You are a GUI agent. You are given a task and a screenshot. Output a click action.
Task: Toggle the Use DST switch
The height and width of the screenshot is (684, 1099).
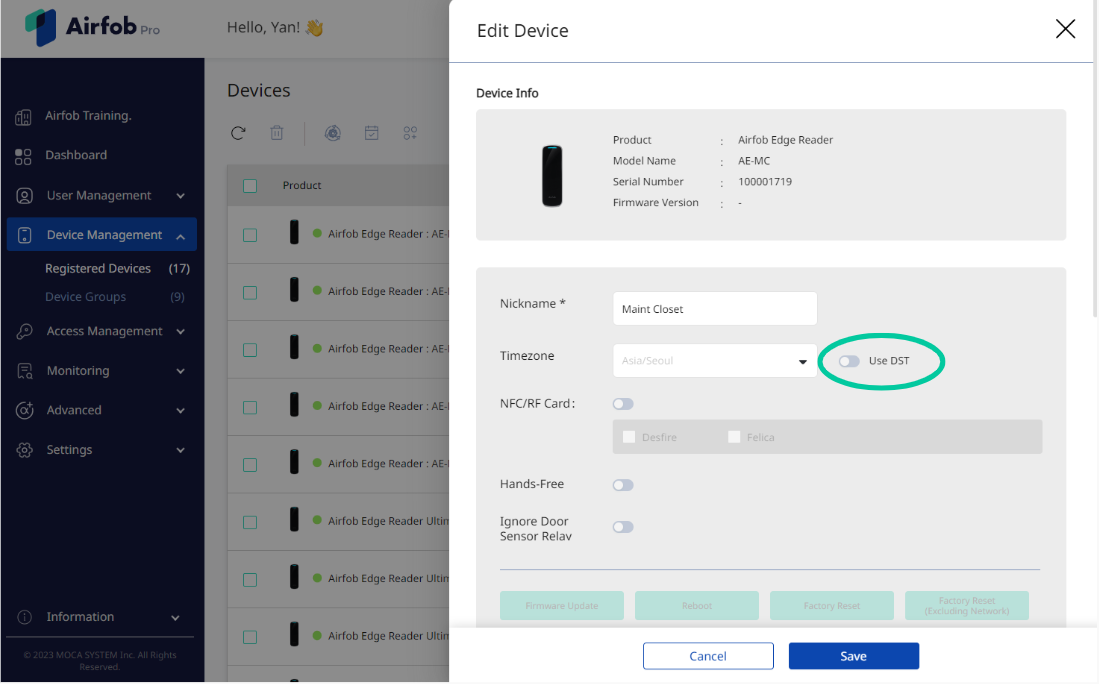tap(849, 361)
